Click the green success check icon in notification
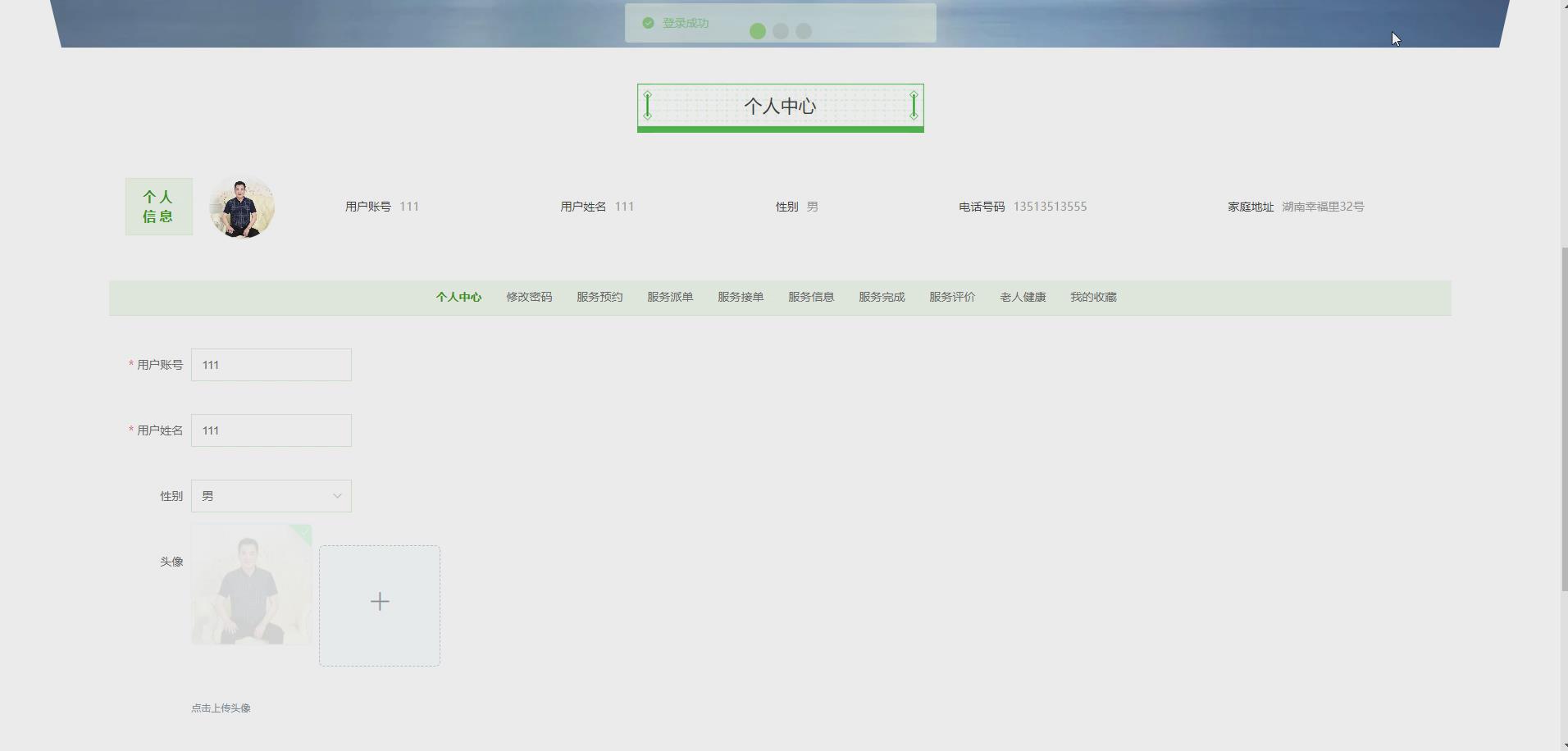 click(x=649, y=23)
